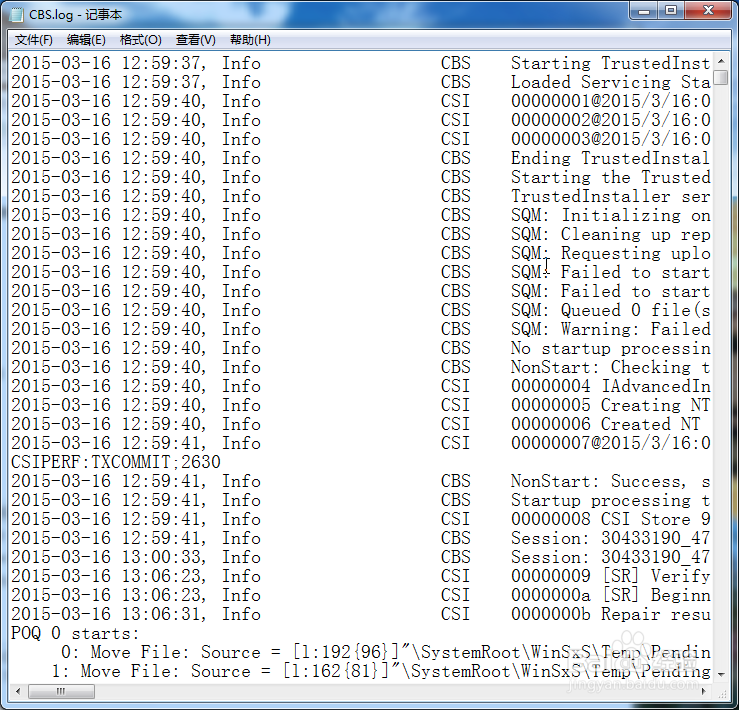The width and height of the screenshot is (739, 710).
Task: Click 'SQM: Queued 0 file(s' log text
Action: point(610,310)
